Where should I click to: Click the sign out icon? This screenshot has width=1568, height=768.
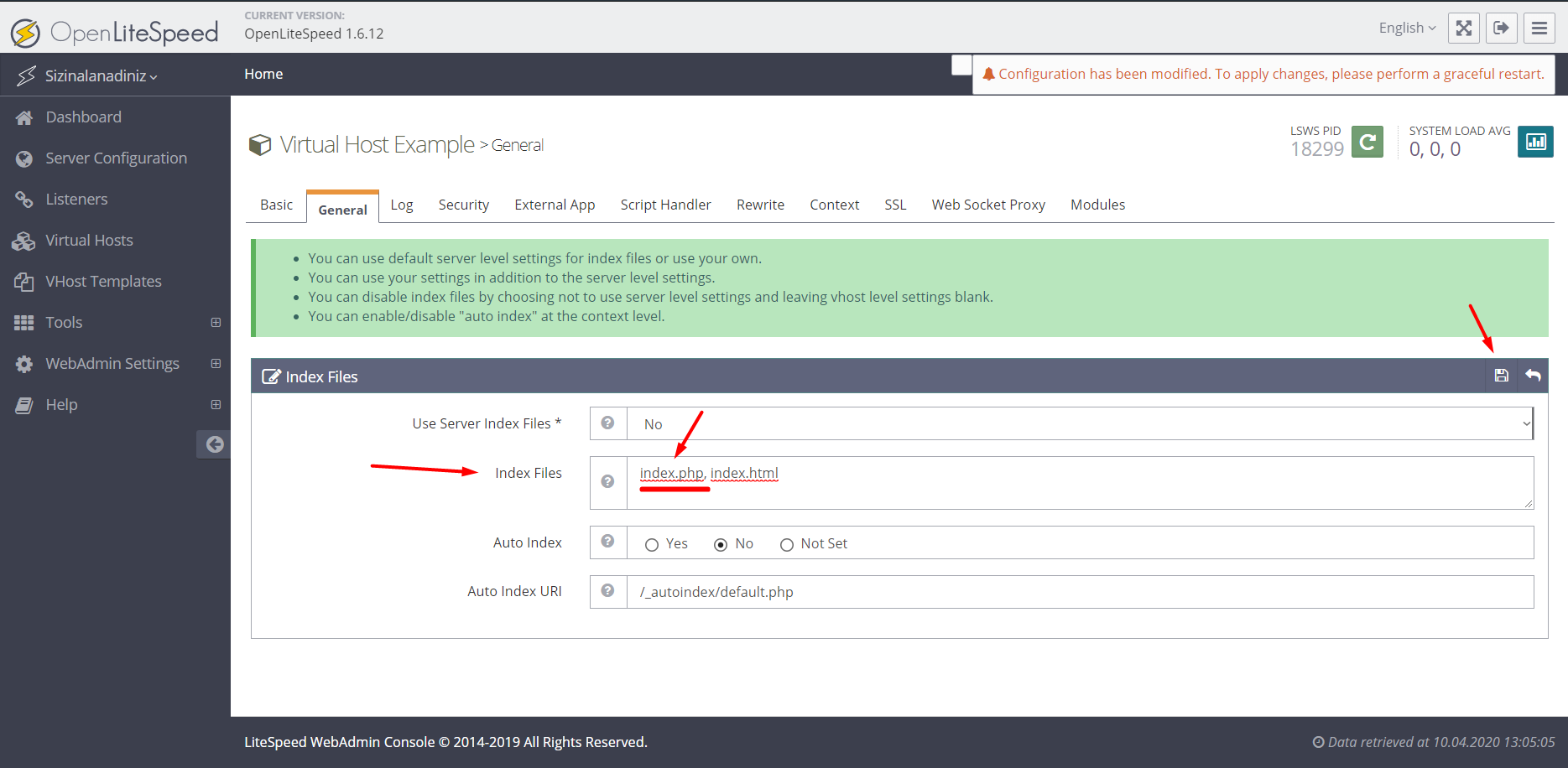[x=1502, y=28]
